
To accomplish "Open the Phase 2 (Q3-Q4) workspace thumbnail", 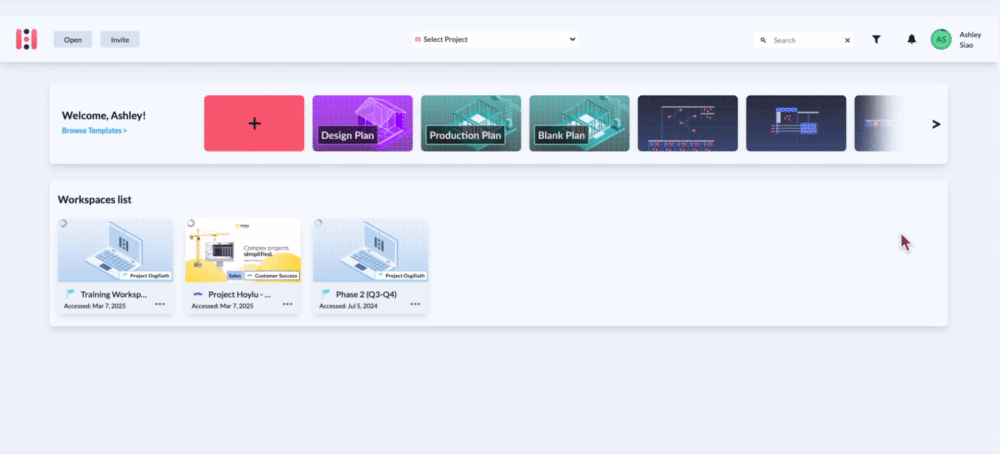I will pos(371,251).
